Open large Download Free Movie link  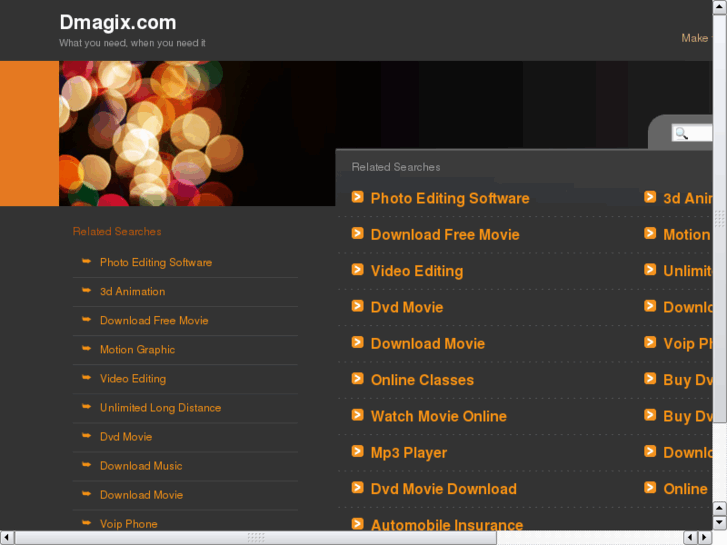(445, 235)
